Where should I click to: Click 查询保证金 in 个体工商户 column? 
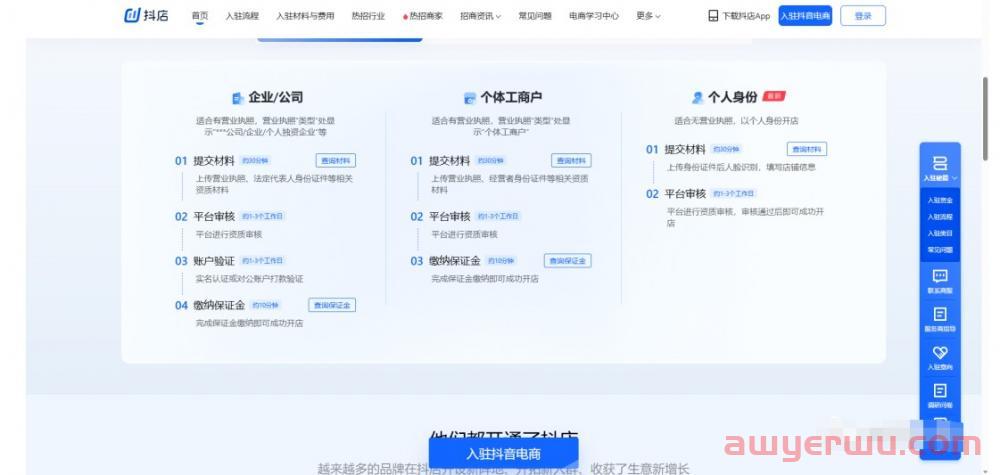click(568, 260)
